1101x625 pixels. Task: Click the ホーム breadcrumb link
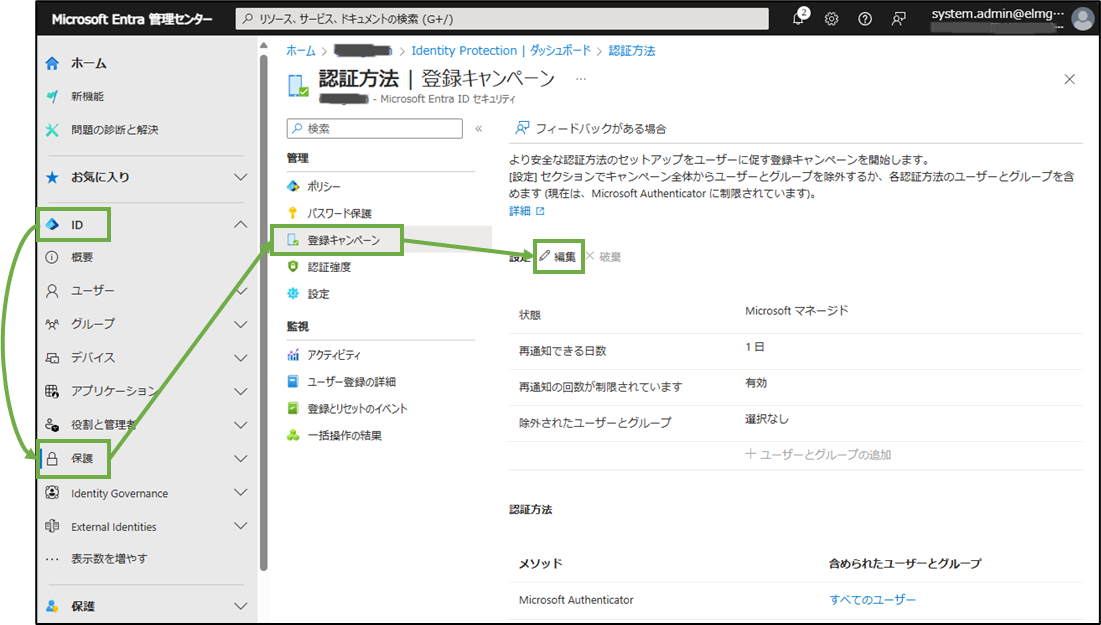click(x=301, y=51)
